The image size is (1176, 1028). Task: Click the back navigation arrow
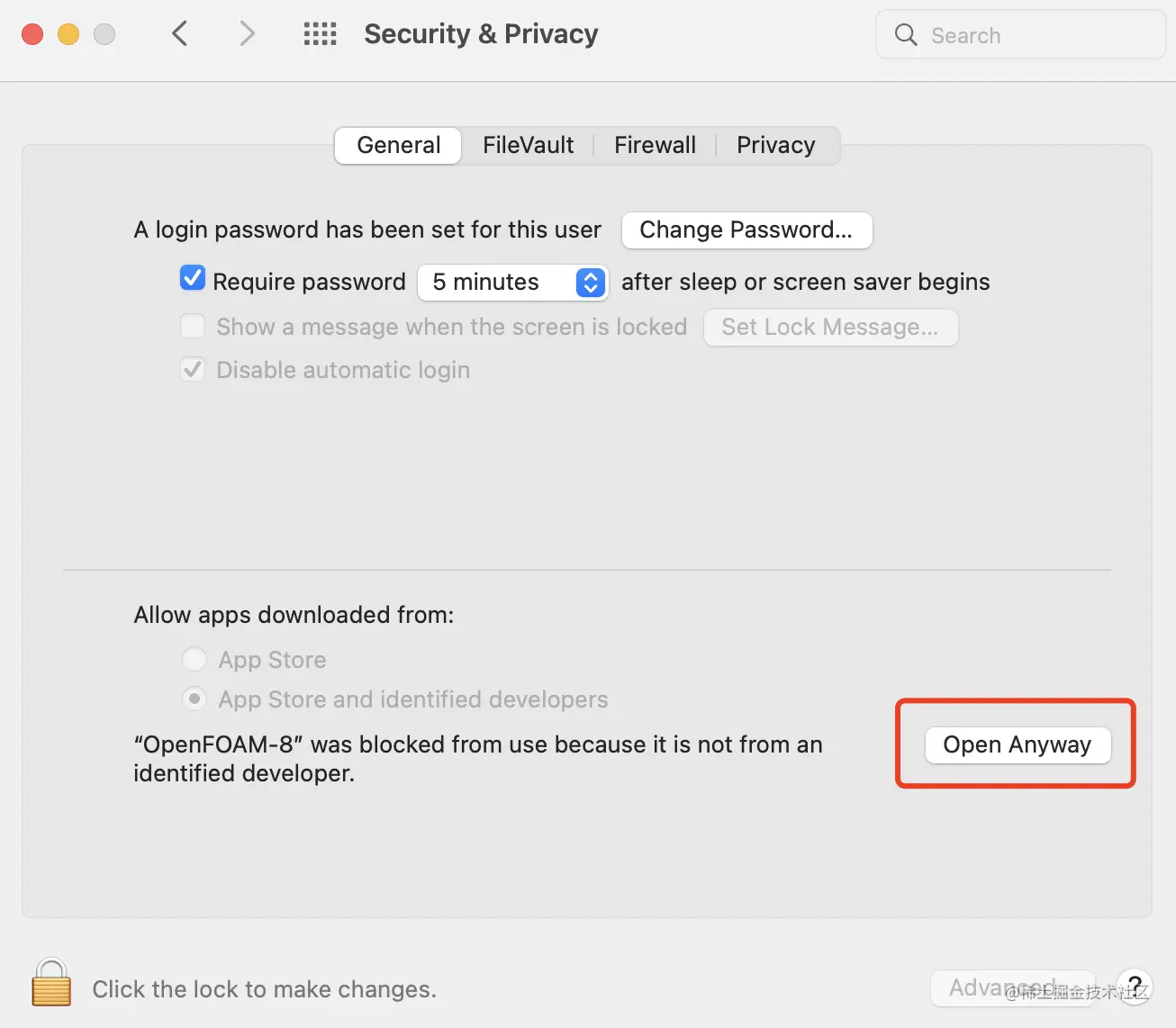[x=179, y=32]
